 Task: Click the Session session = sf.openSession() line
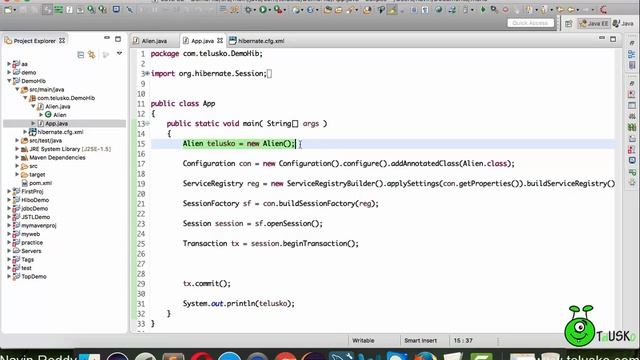point(252,223)
